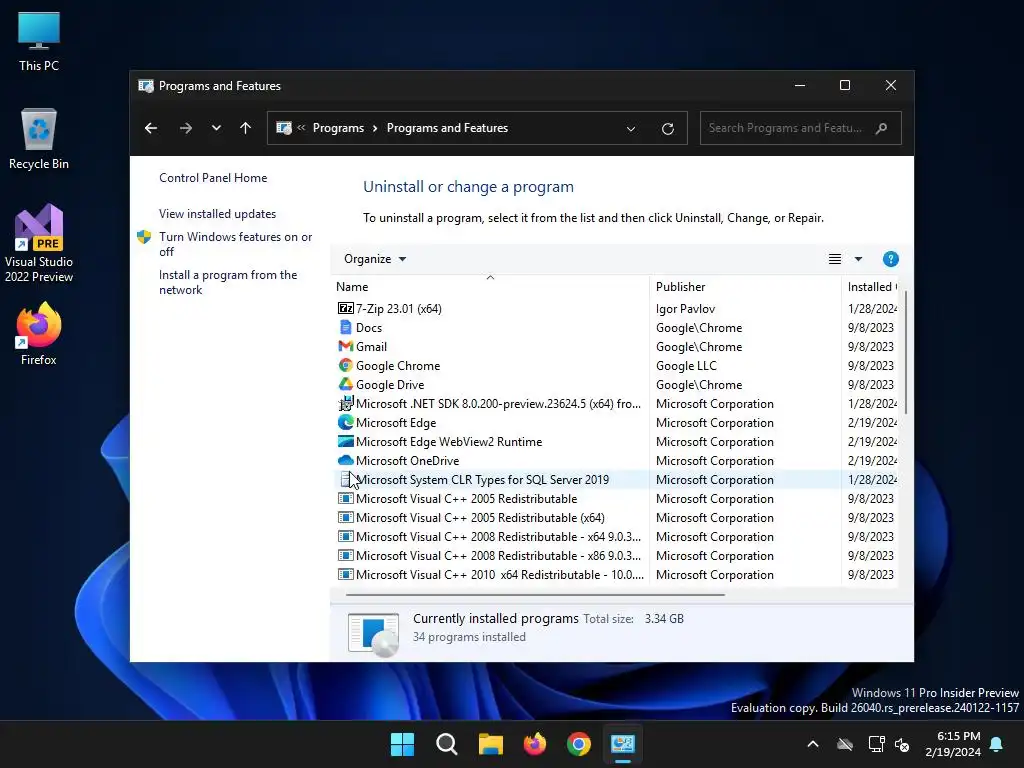1024x768 pixels.
Task: Click Programs and Features breadcrumb
Action: (x=447, y=128)
